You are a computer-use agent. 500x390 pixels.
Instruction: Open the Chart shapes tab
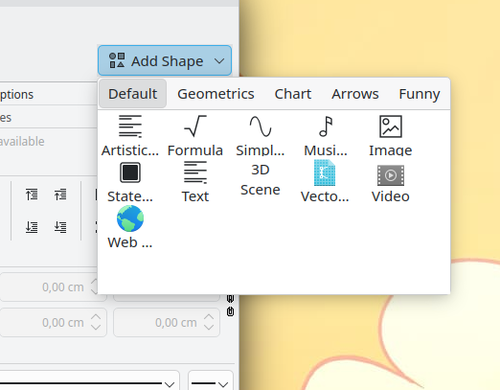pos(293,94)
